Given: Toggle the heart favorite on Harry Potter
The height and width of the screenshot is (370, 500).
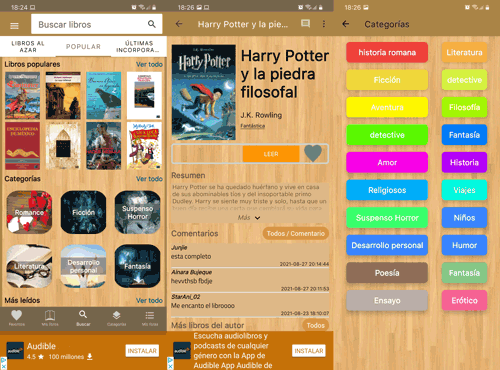Looking at the screenshot, I should [313, 153].
